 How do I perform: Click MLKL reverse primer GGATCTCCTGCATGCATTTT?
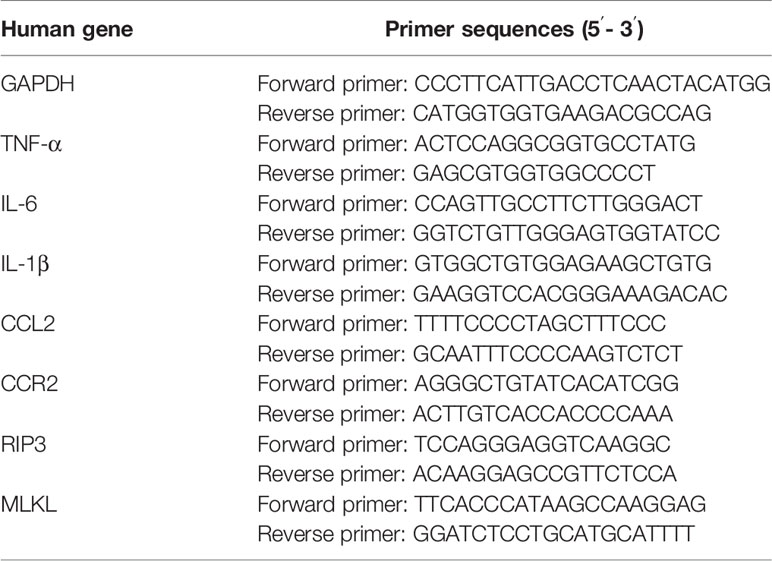coord(553,533)
